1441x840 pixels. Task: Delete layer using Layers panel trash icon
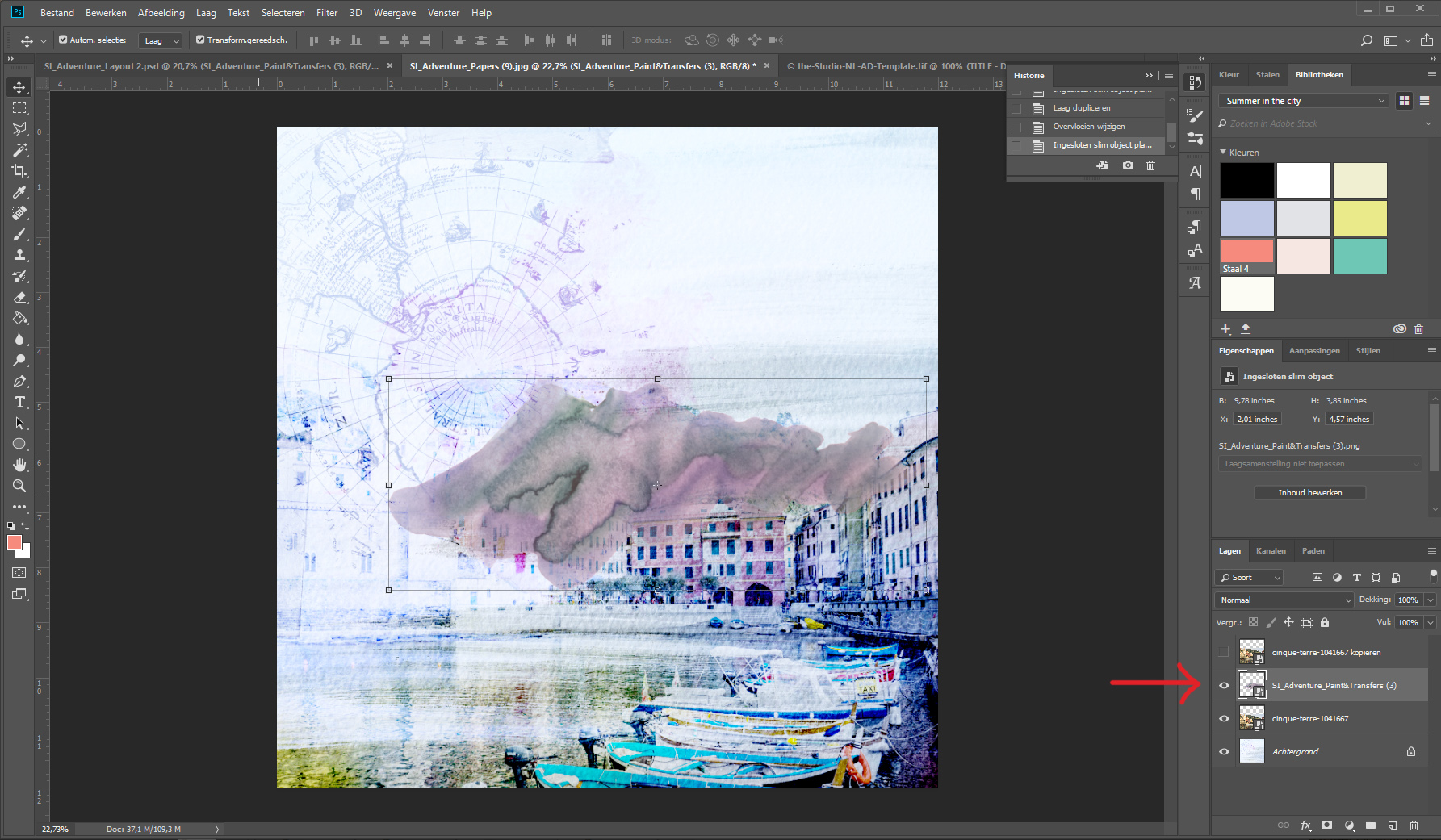point(1414,825)
